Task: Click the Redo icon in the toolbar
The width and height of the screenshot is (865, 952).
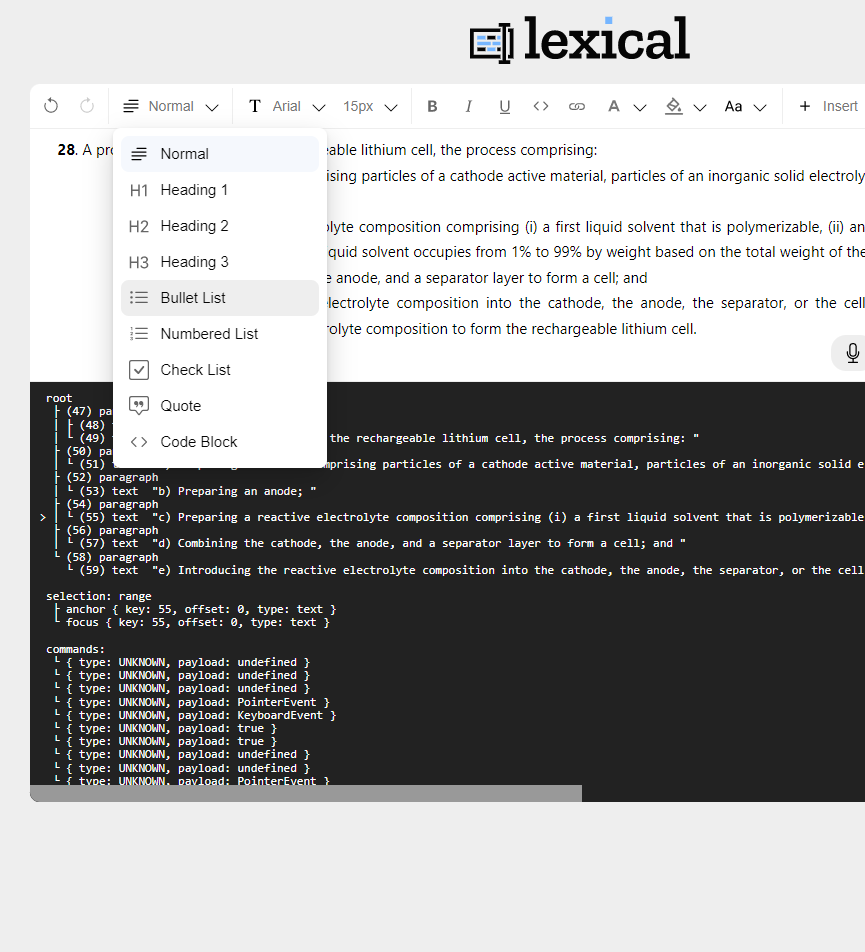Action: pyautogui.click(x=87, y=106)
